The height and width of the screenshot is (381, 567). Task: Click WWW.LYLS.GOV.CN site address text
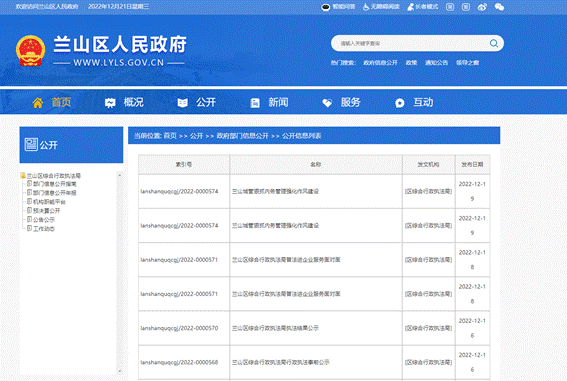click(119, 63)
